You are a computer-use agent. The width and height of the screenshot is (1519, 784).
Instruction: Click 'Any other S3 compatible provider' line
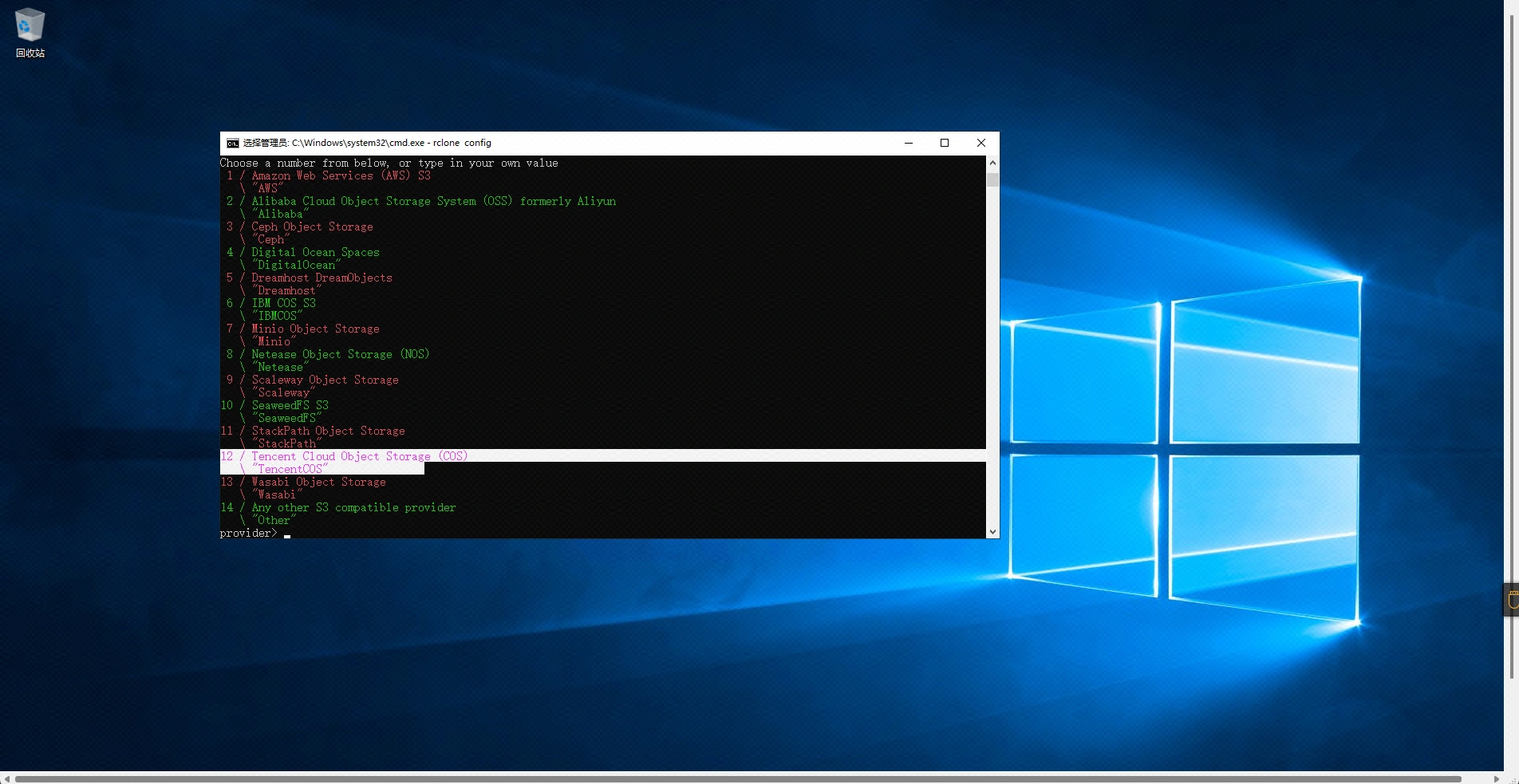pyautogui.click(x=338, y=507)
